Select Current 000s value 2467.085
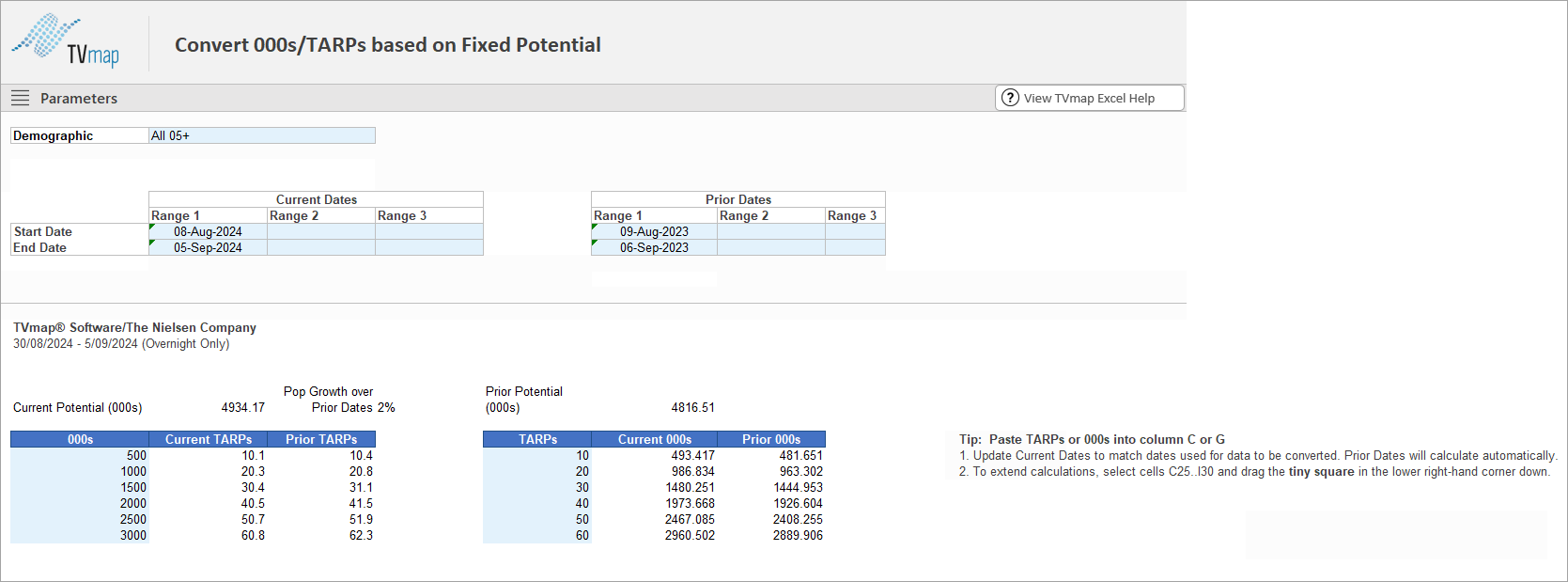This screenshot has height=582, width=1568. [655, 519]
